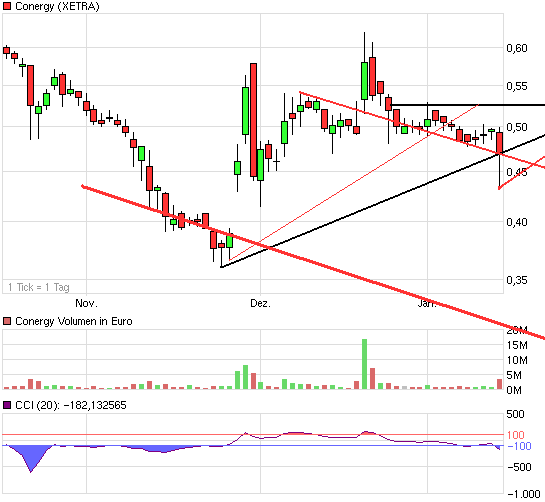Click the 0,55 price axis label
This screenshot has width=545, height=502.
(x=517, y=86)
